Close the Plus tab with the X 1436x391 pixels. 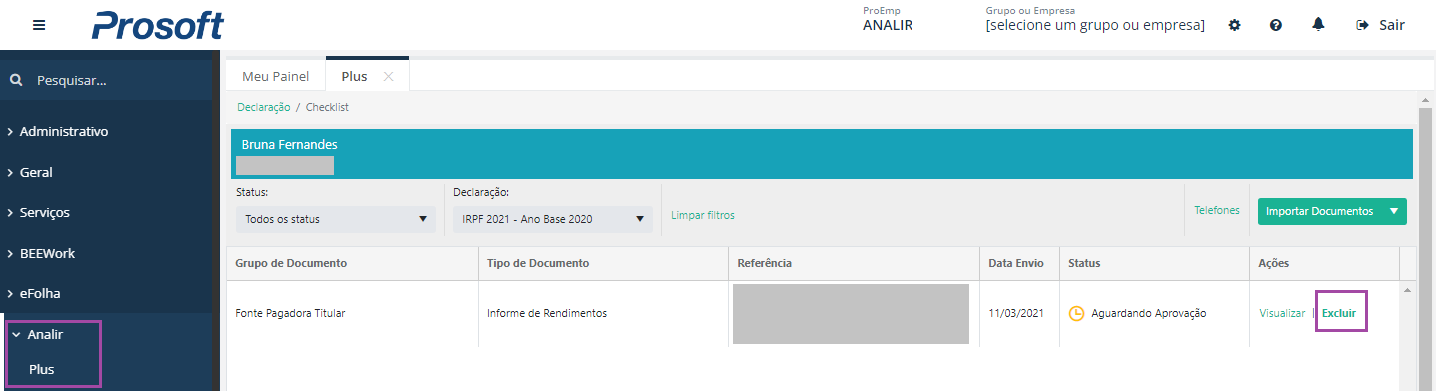(389, 76)
